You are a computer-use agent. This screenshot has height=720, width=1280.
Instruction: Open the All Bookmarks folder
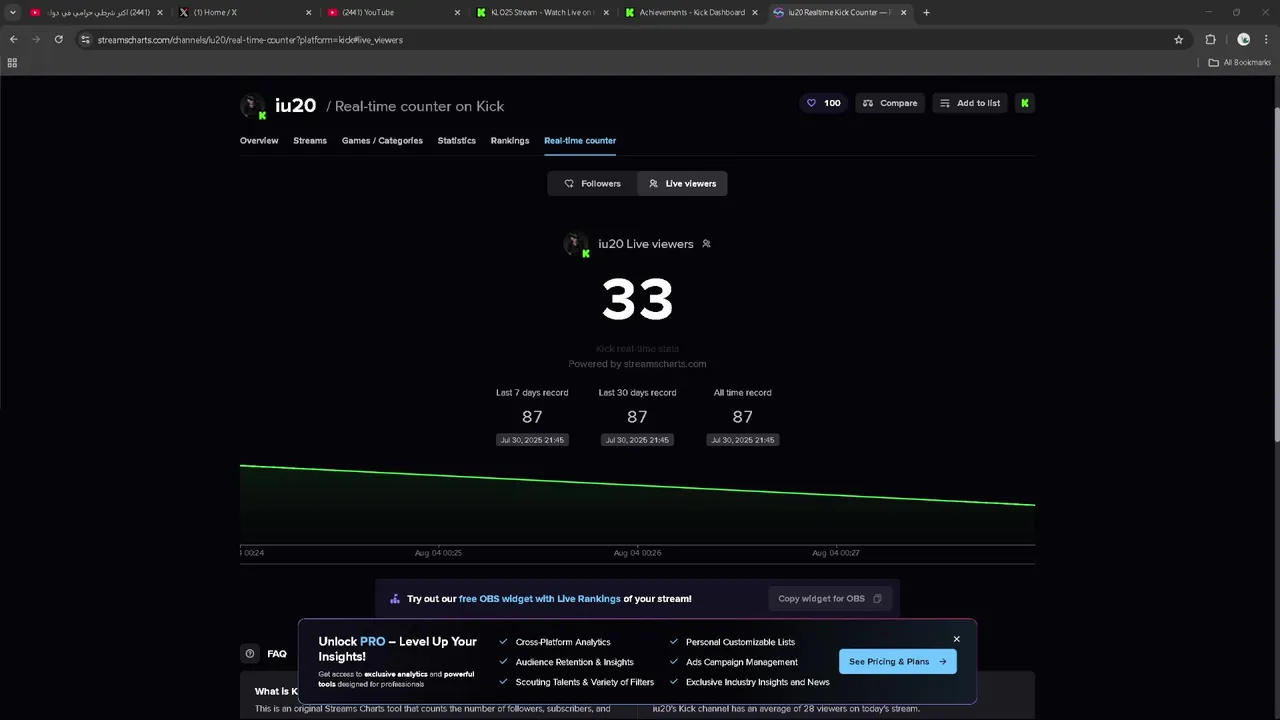point(1239,62)
